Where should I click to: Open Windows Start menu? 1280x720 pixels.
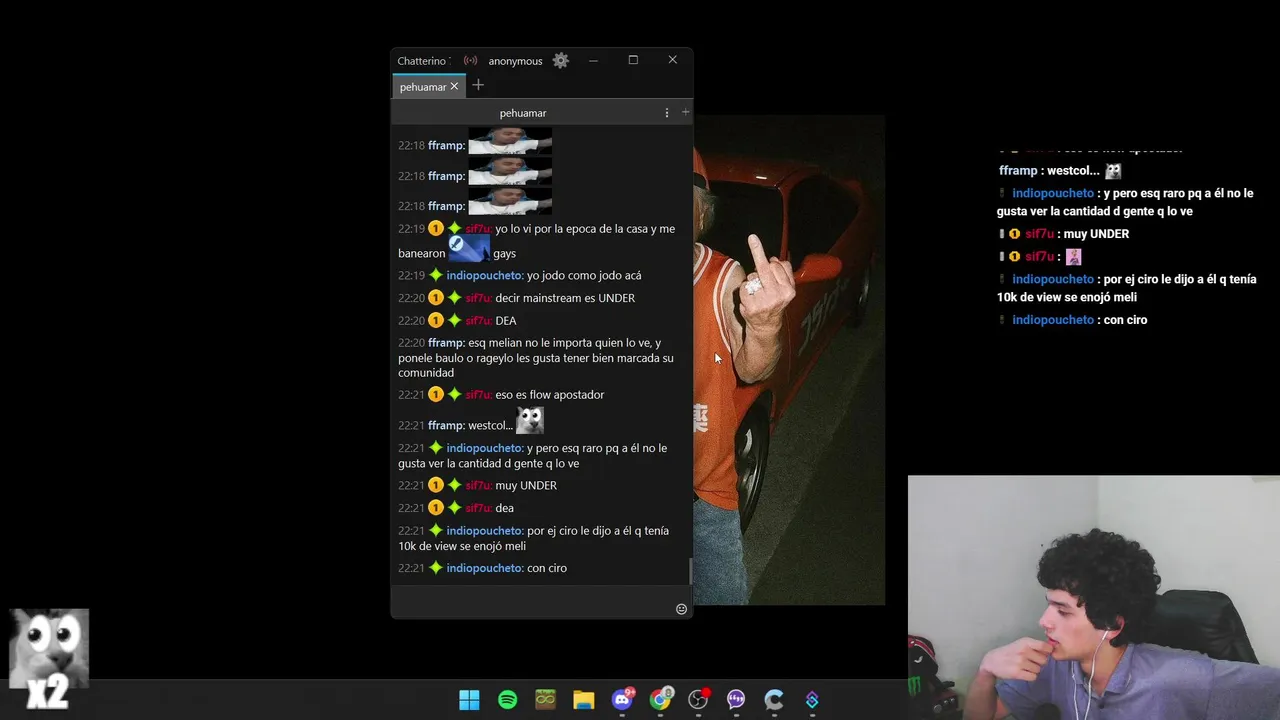[469, 700]
